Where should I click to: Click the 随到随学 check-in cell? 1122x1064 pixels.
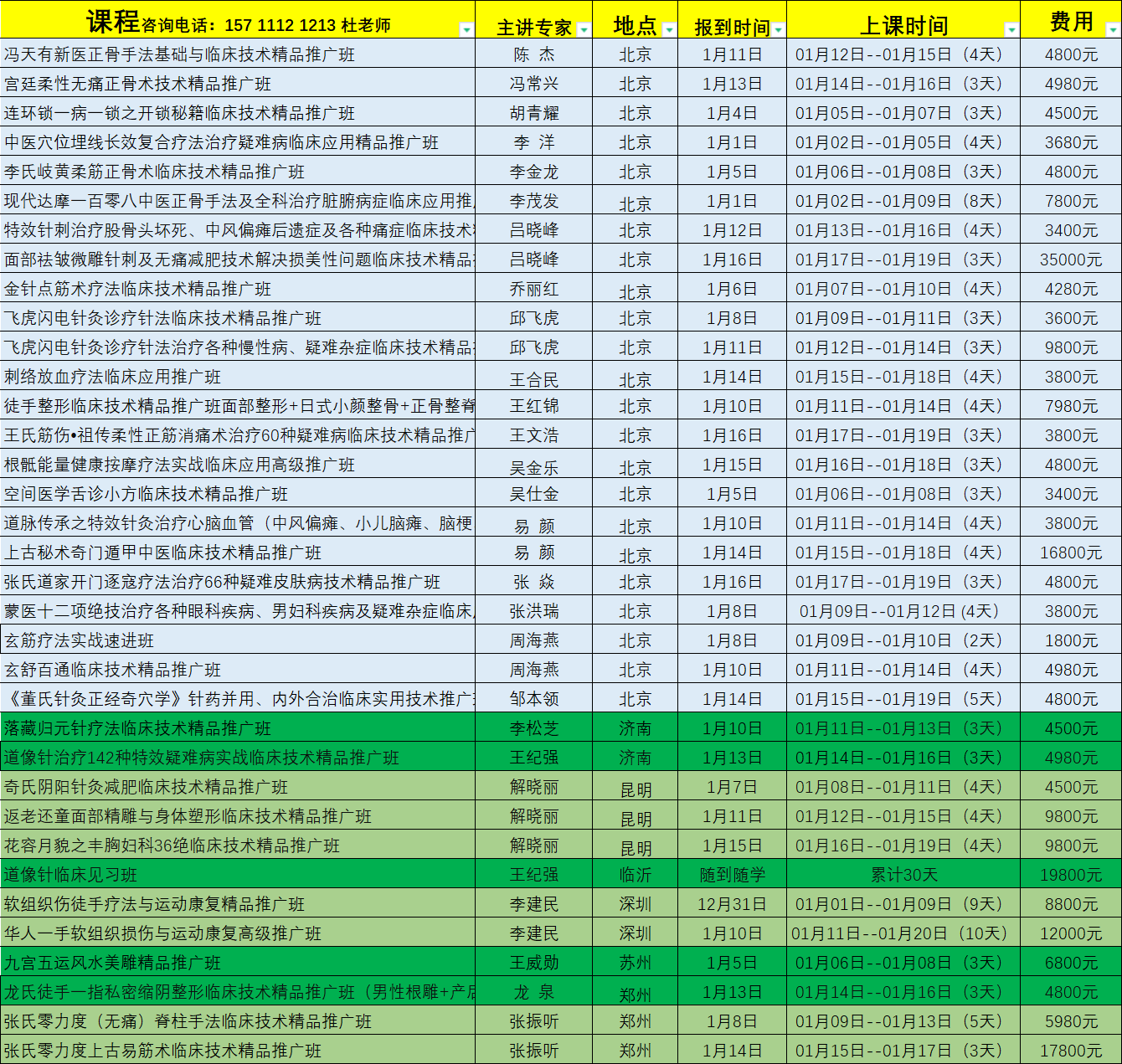pyautogui.click(x=732, y=875)
